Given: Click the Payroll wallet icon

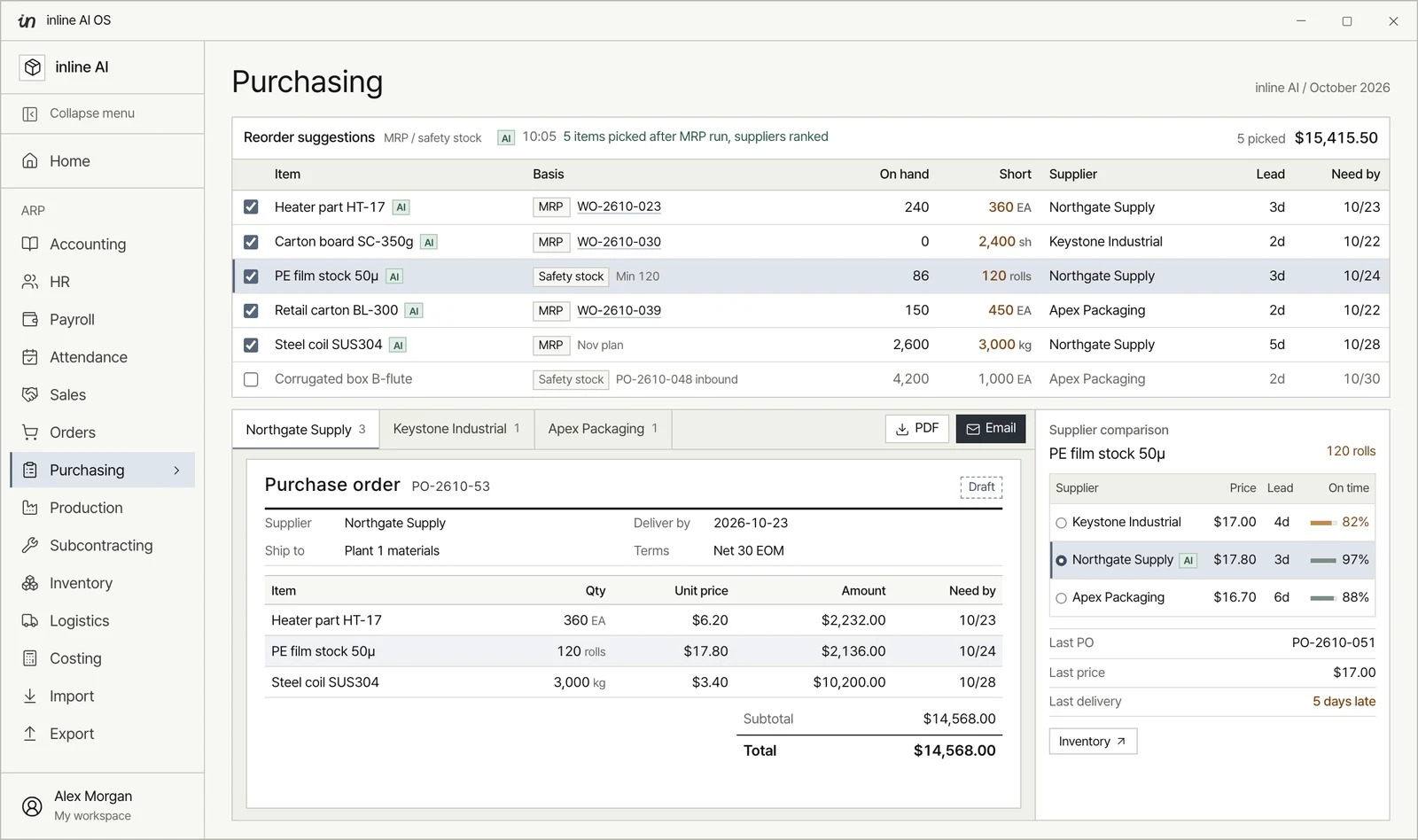Looking at the screenshot, I should 30,319.
